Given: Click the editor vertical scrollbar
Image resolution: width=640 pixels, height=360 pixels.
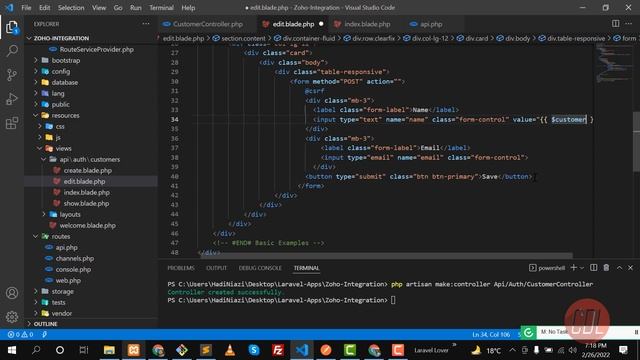Looking at the screenshot, I should point(636,142).
